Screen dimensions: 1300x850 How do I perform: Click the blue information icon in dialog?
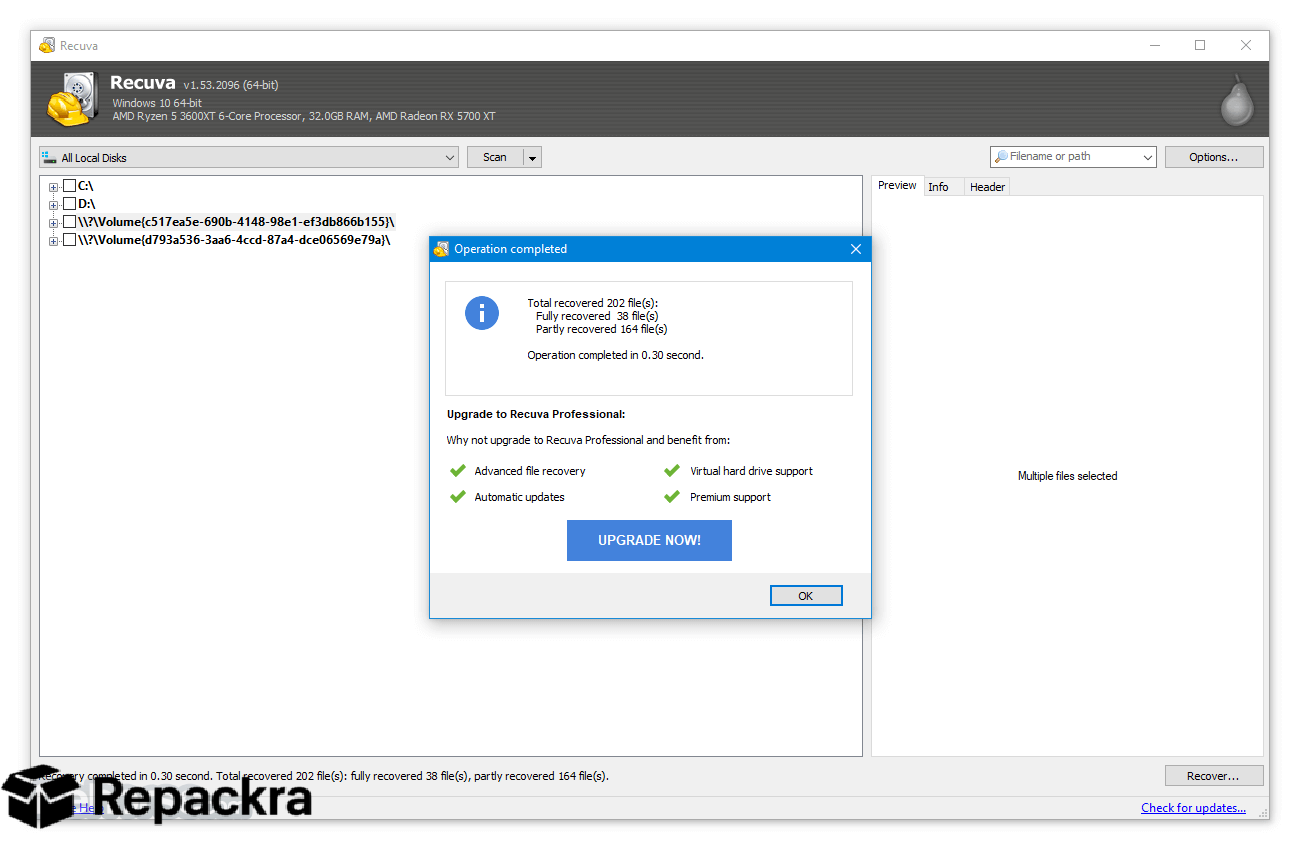pyautogui.click(x=482, y=313)
